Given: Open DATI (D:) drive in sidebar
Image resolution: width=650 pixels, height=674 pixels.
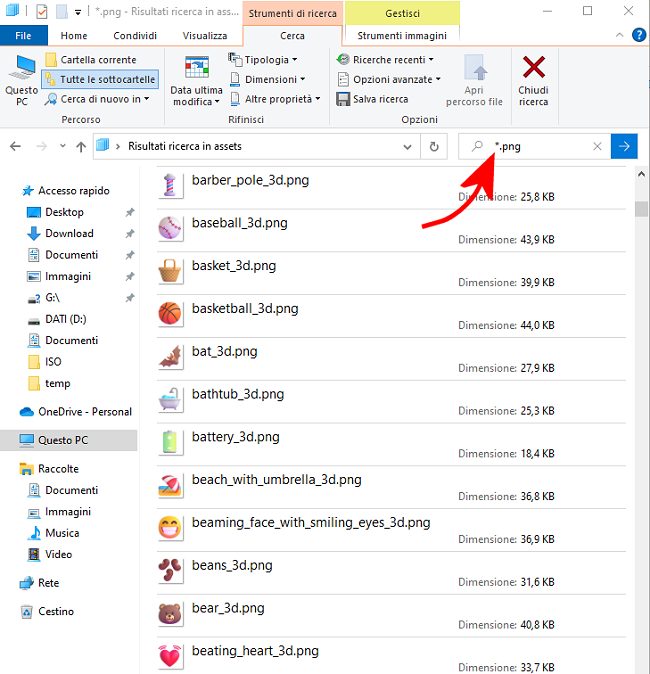Looking at the screenshot, I should point(57,319).
